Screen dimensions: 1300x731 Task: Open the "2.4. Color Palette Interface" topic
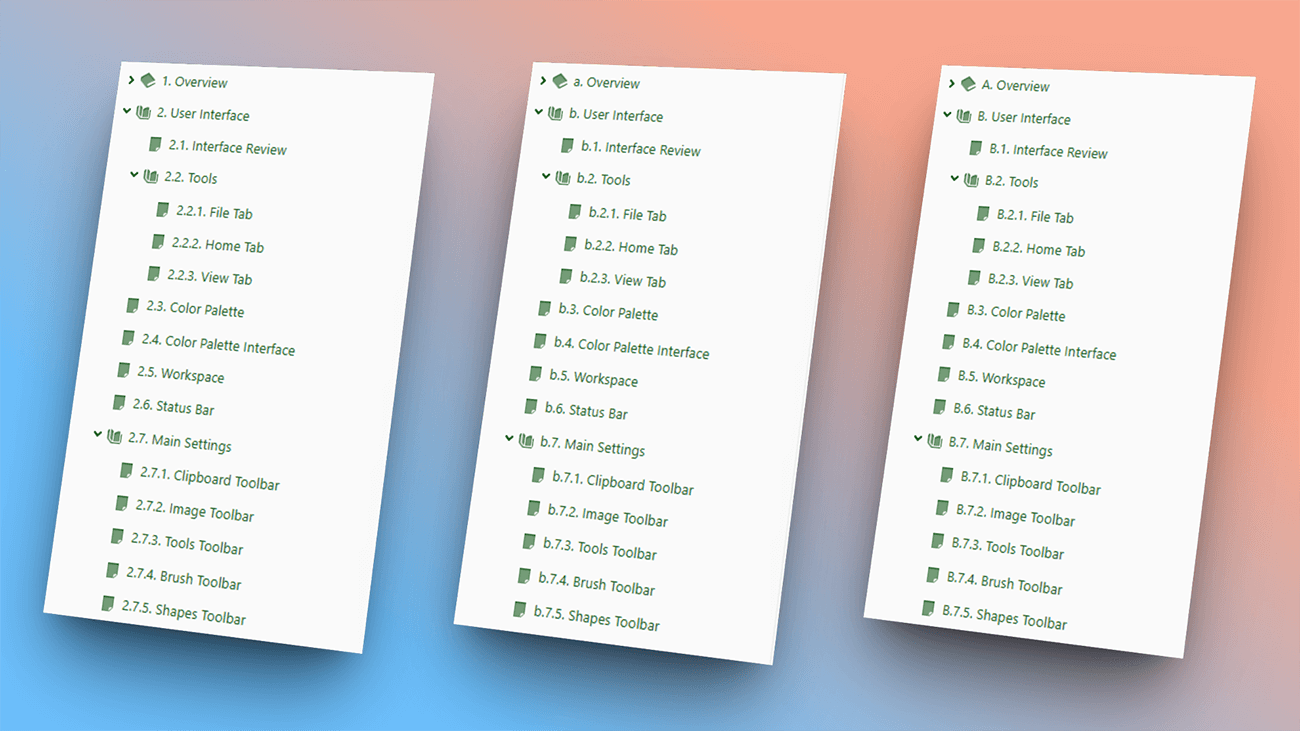[x=218, y=345]
